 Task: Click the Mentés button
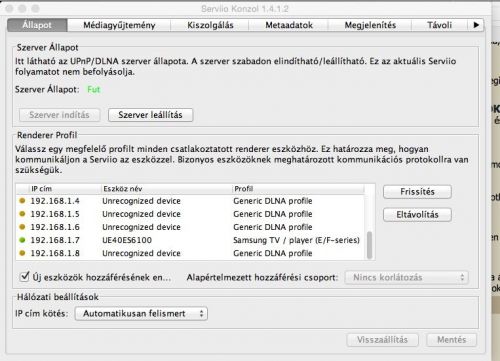[451, 340]
